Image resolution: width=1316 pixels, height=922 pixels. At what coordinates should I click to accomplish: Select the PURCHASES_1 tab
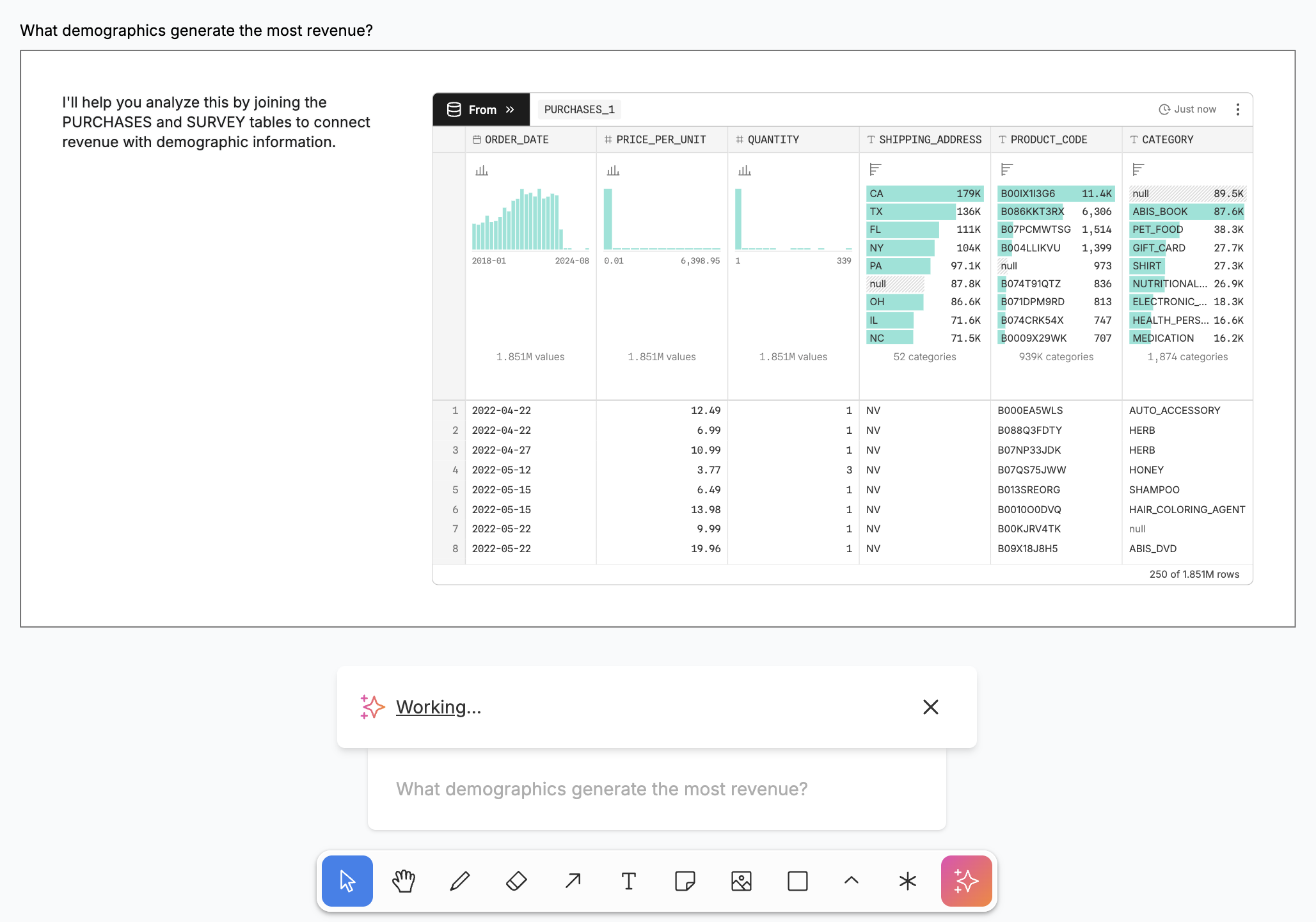(578, 109)
